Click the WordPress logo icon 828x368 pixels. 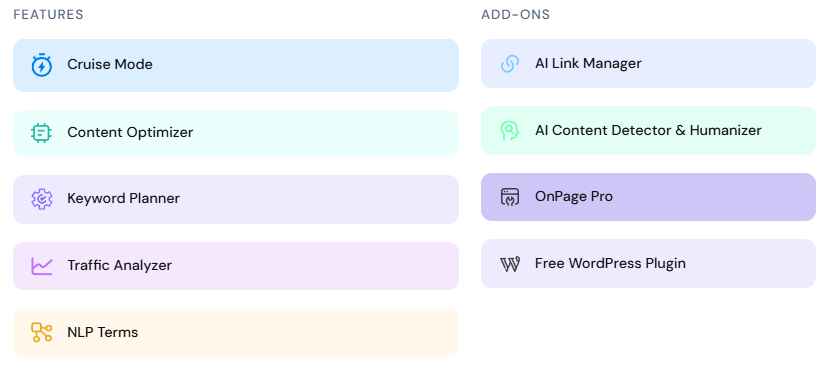point(510,263)
